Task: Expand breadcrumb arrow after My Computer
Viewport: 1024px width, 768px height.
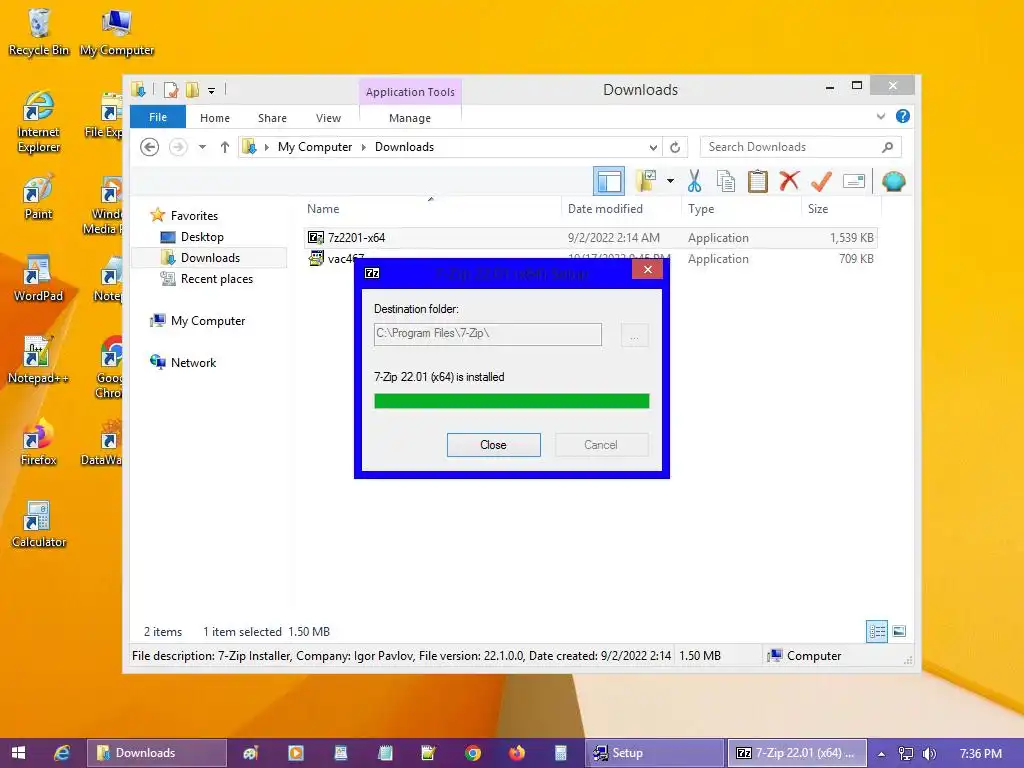Action: 364,147
